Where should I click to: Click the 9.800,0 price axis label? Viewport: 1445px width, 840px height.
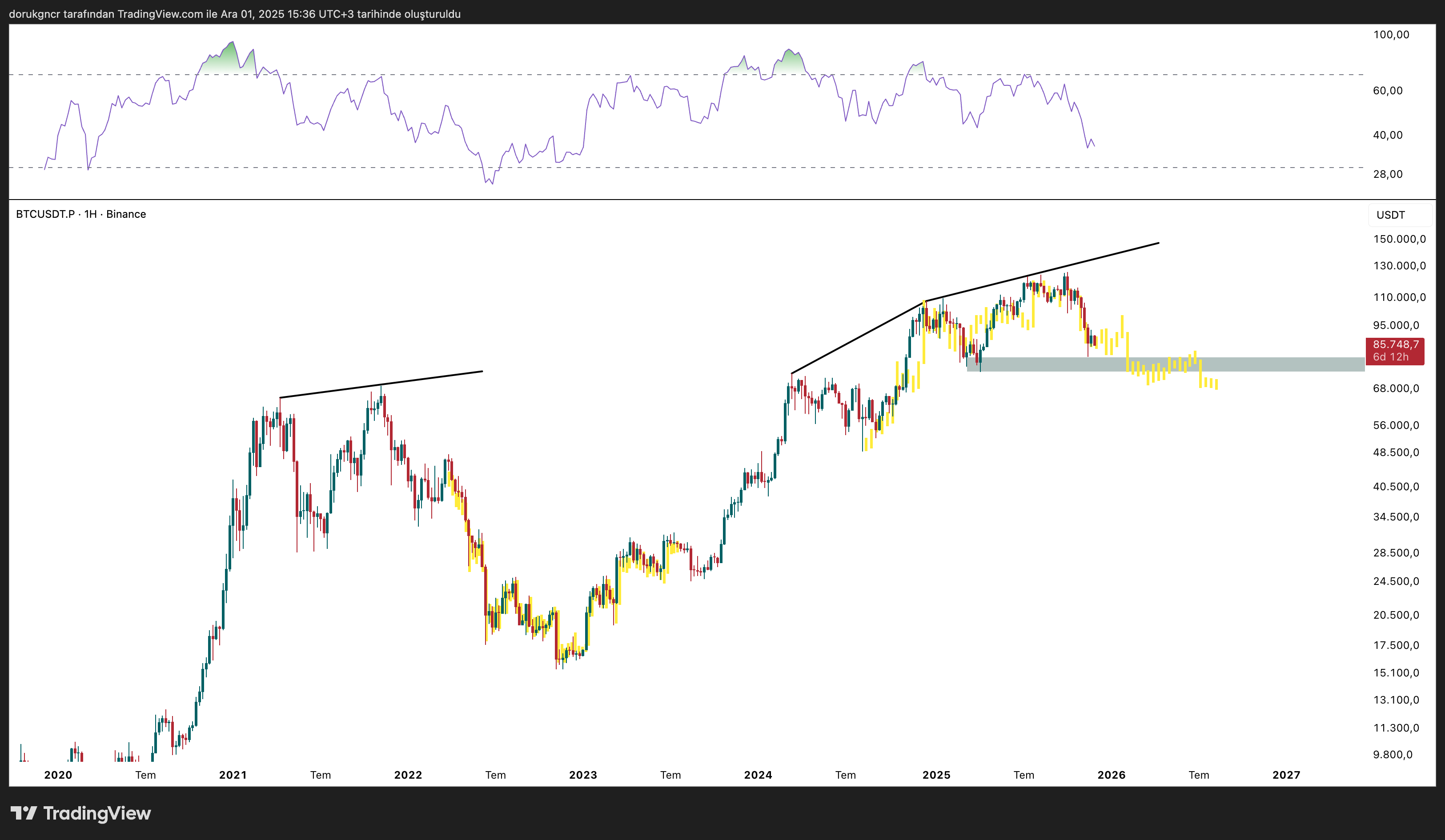(1392, 755)
